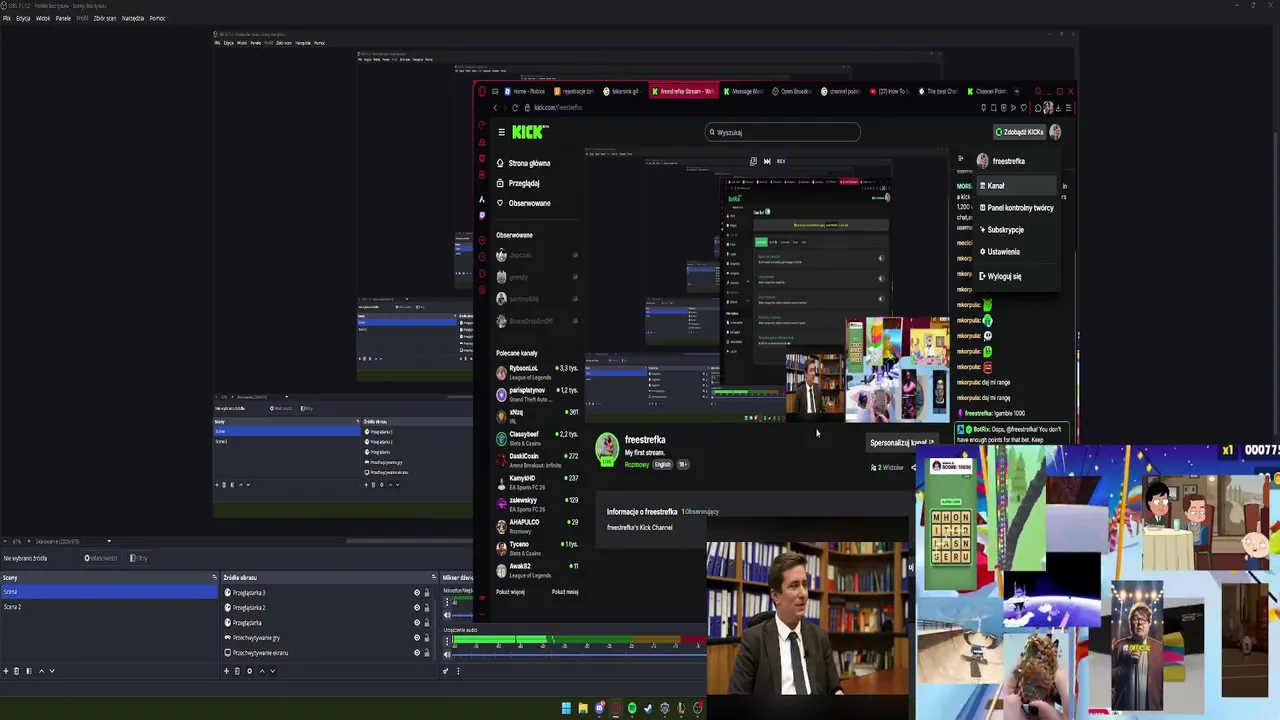This screenshot has width=1280, height=720.
Task: Open the user avatar beside Zdobądź KICKs
Action: point(1055,132)
